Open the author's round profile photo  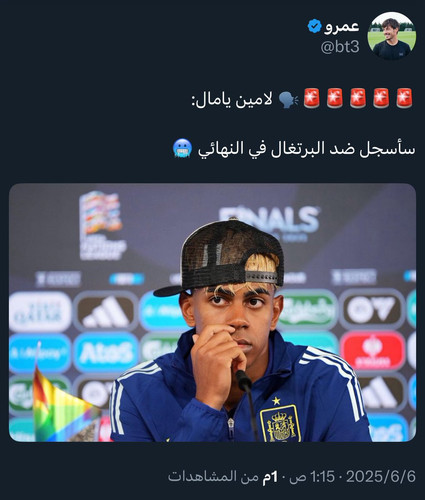click(392, 36)
